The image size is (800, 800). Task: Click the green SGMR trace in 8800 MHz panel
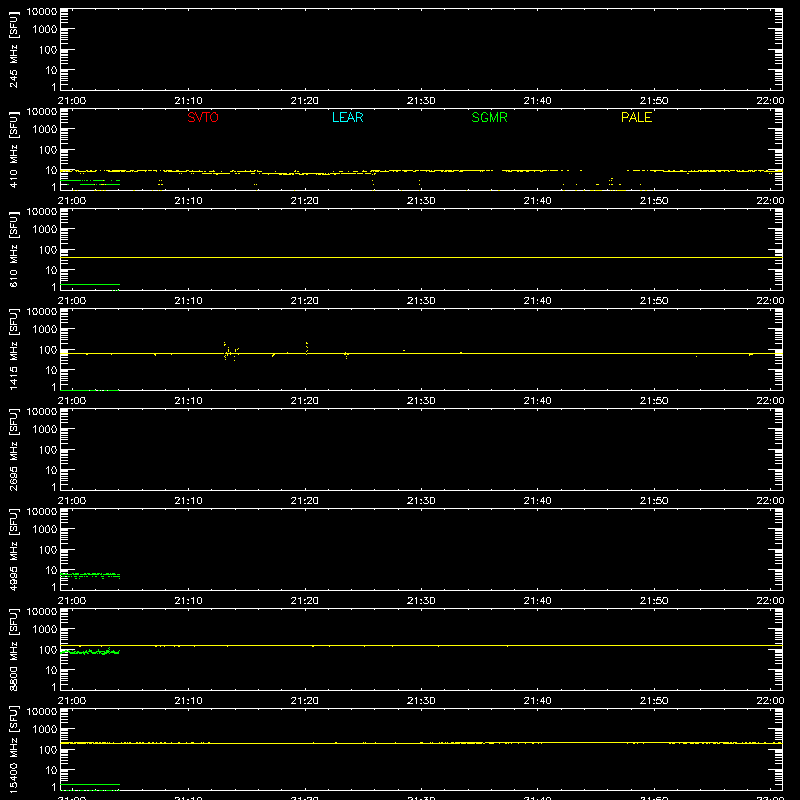90,652
